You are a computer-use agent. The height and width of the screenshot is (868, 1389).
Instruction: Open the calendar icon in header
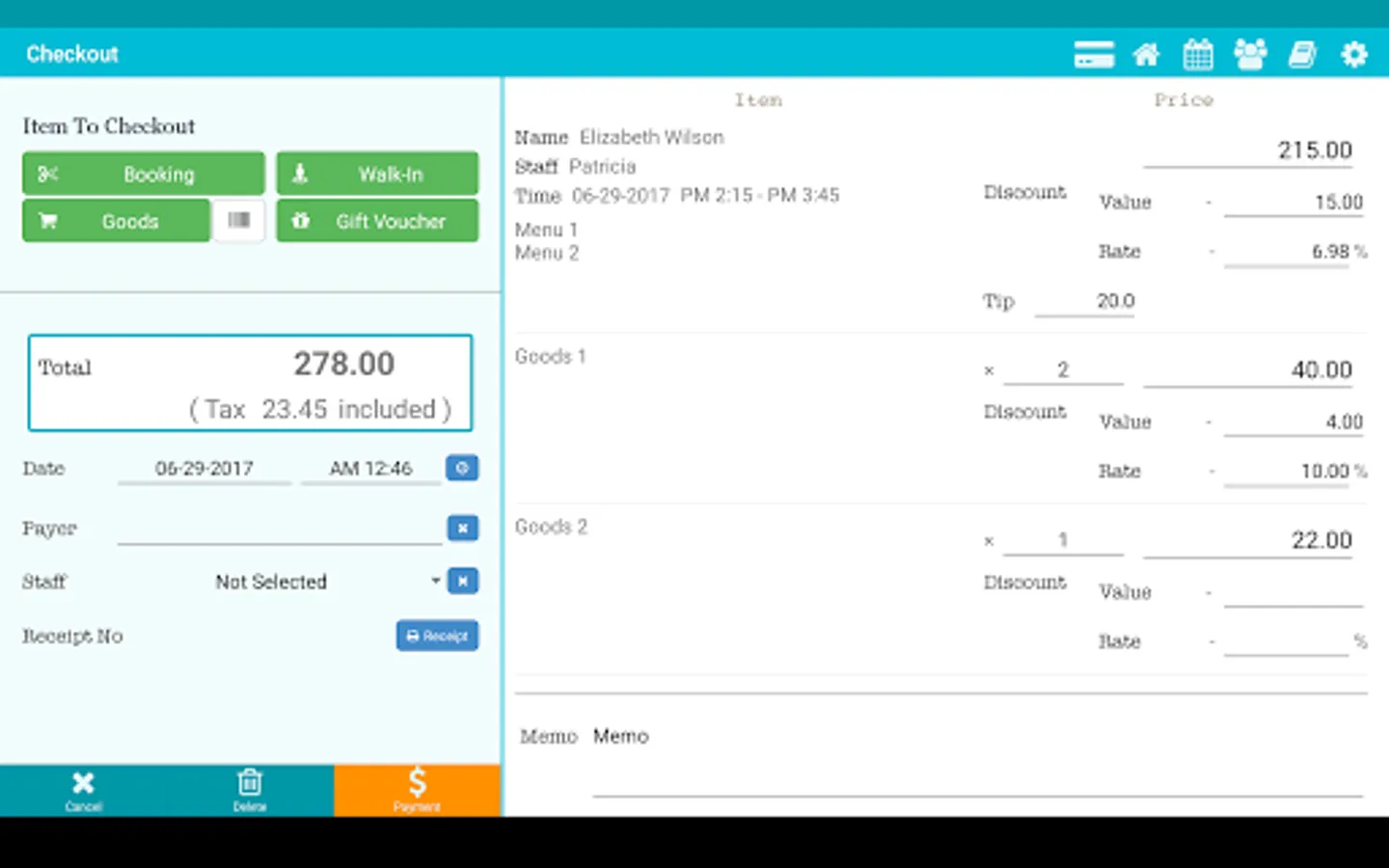click(x=1198, y=54)
